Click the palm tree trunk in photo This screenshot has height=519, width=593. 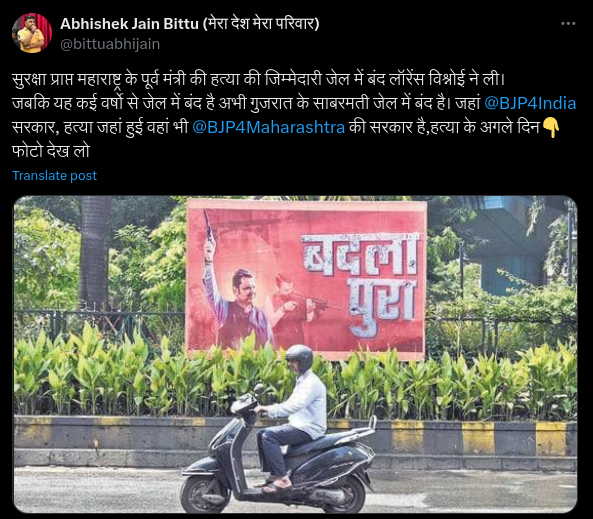[95, 252]
